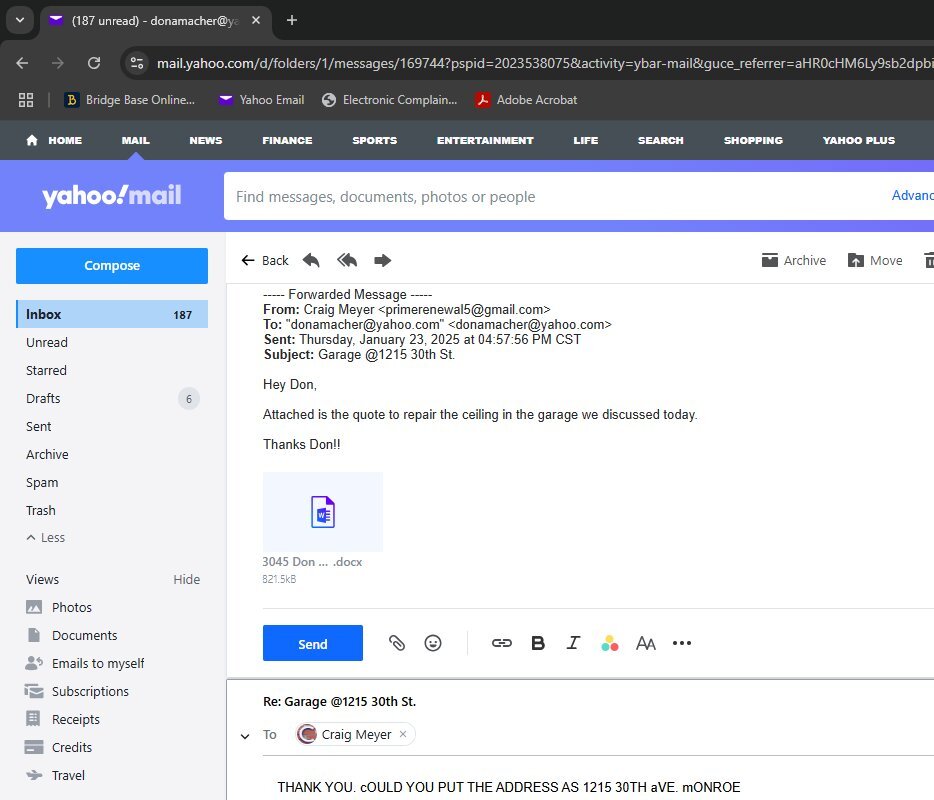934x800 pixels.
Task: Open more formatting options ellipsis
Action: pos(681,643)
